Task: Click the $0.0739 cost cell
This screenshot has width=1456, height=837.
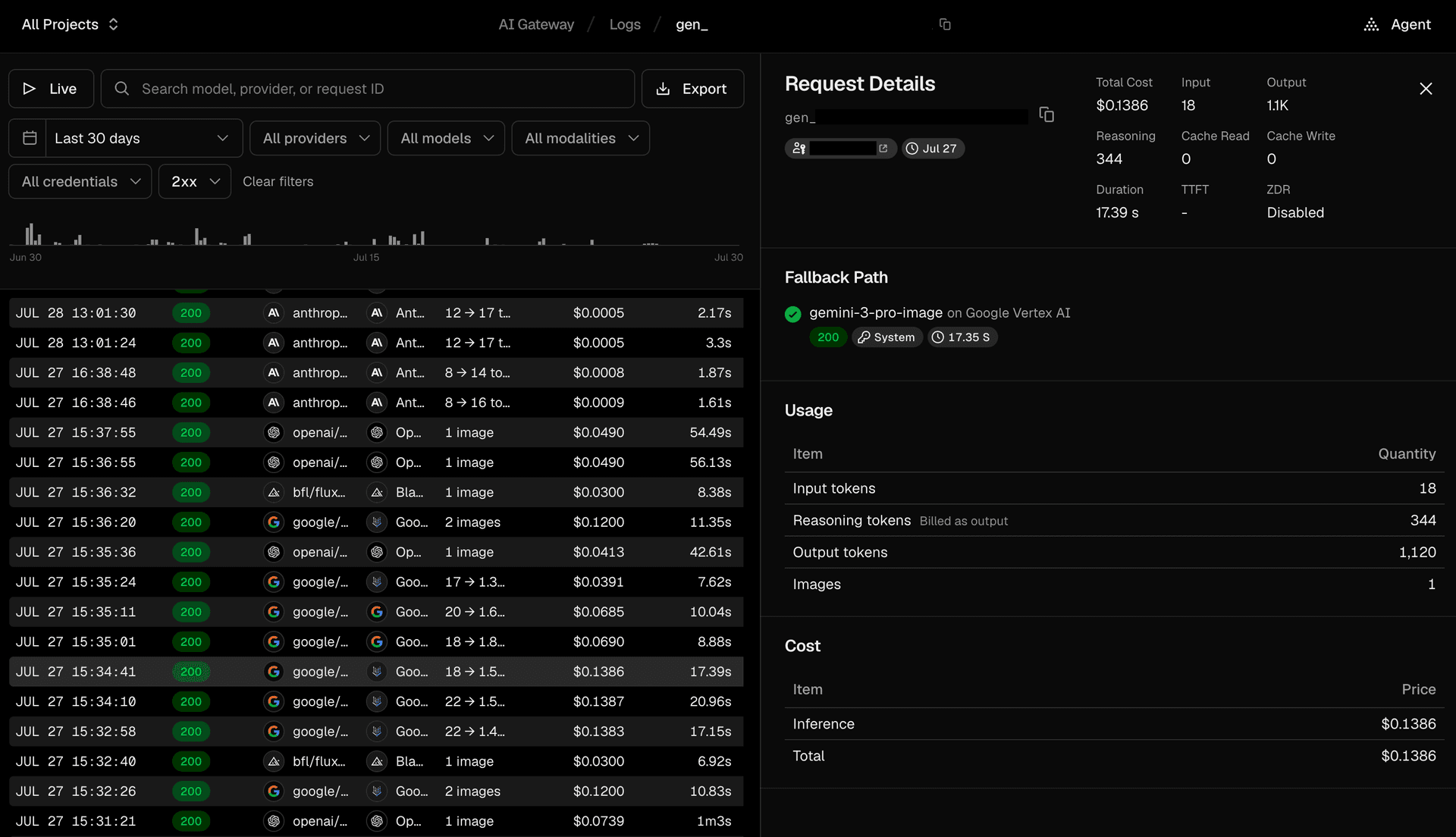Action: (x=598, y=821)
